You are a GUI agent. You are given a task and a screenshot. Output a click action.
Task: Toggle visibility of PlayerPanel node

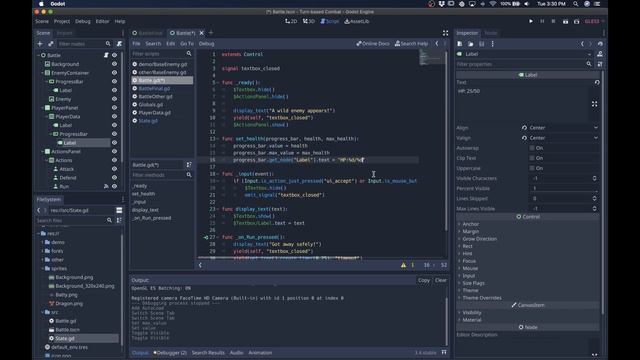tap(114, 108)
